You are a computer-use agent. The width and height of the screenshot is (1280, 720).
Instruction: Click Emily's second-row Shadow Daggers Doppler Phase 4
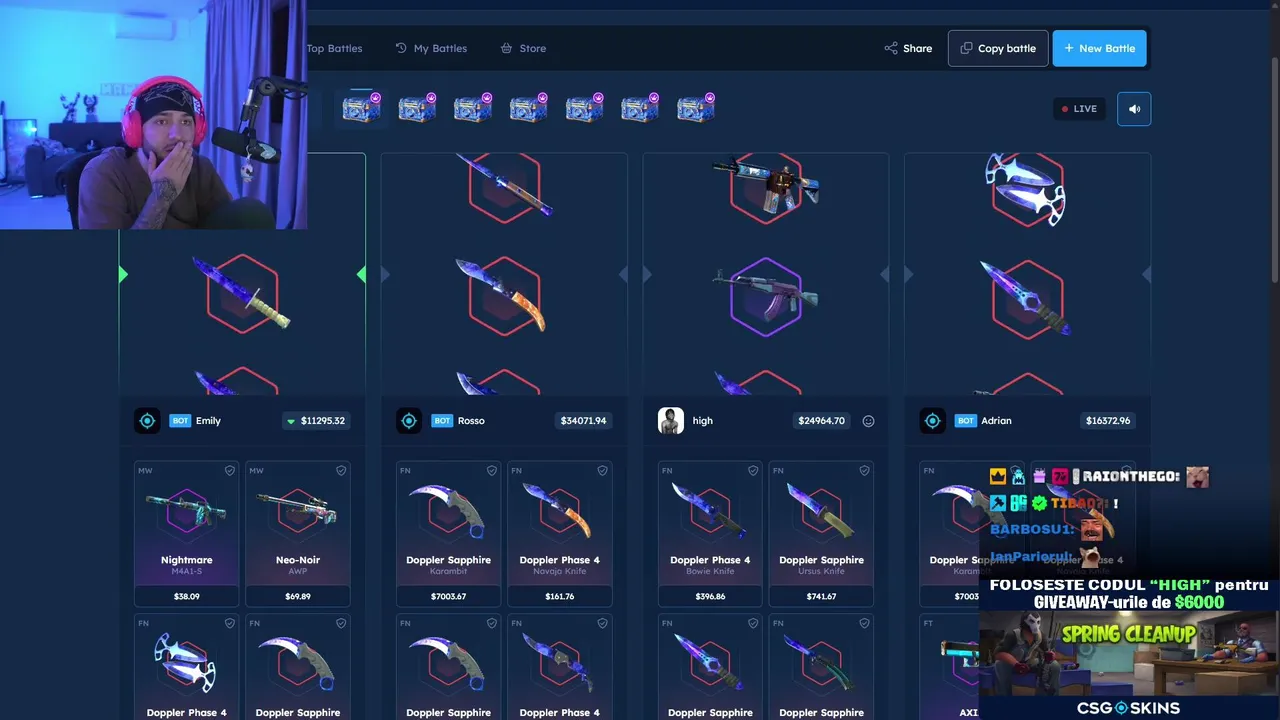(187, 667)
